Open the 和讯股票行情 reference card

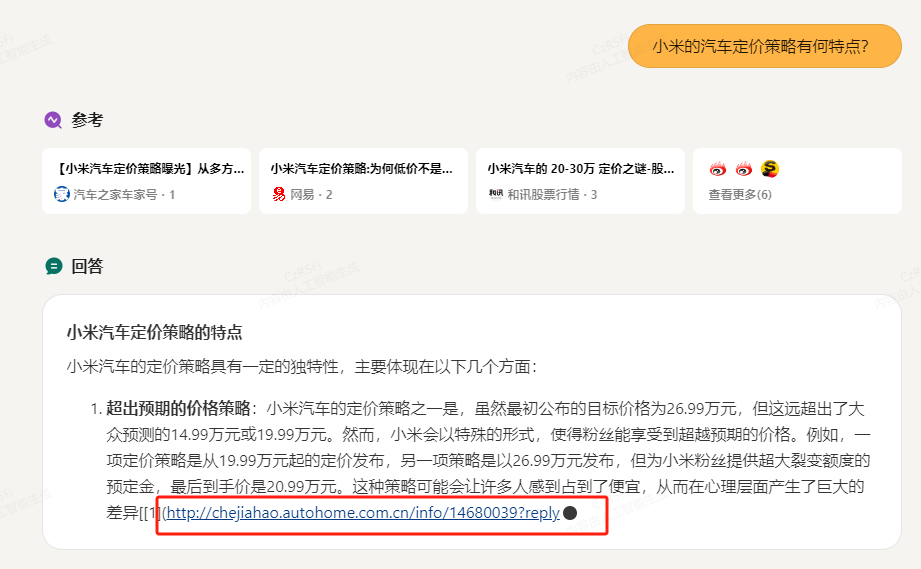[580, 181]
